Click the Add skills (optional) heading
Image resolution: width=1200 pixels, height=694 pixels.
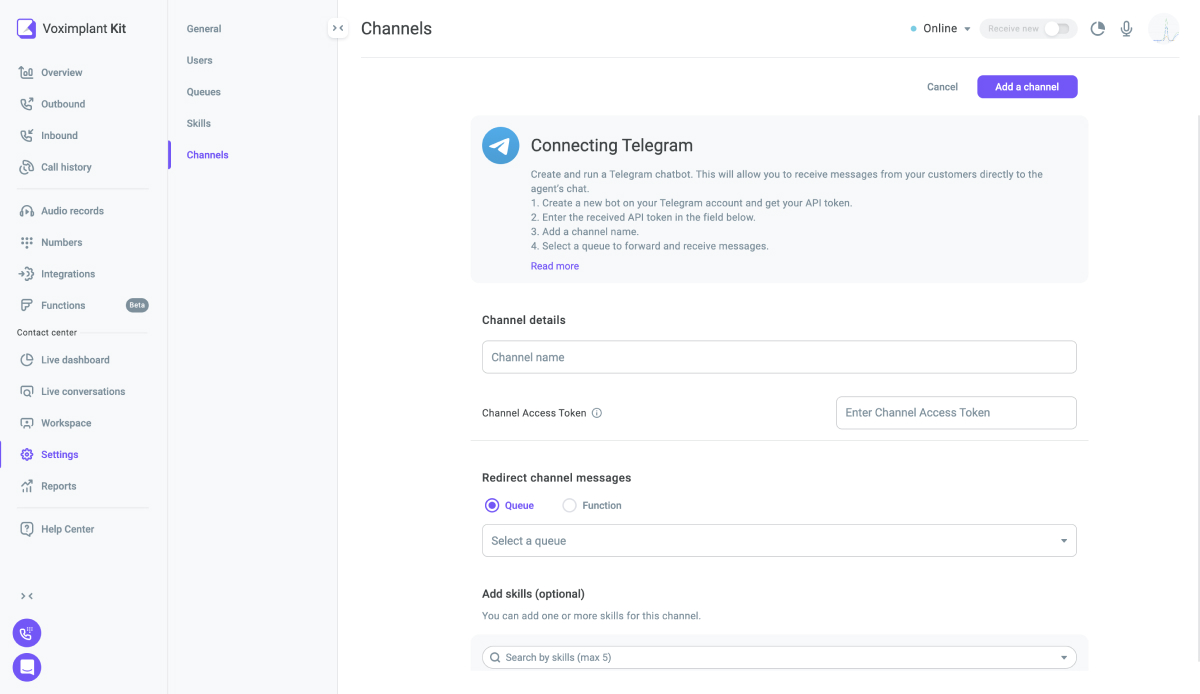(x=533, y=594)
